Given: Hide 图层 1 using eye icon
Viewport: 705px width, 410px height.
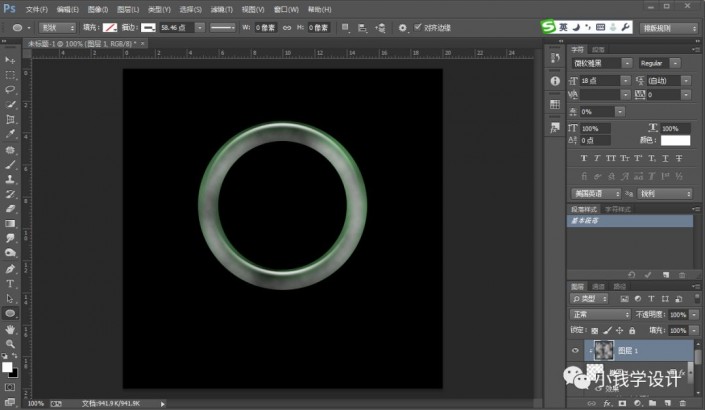Looking at the screenshot, I should tap(576, 350).
